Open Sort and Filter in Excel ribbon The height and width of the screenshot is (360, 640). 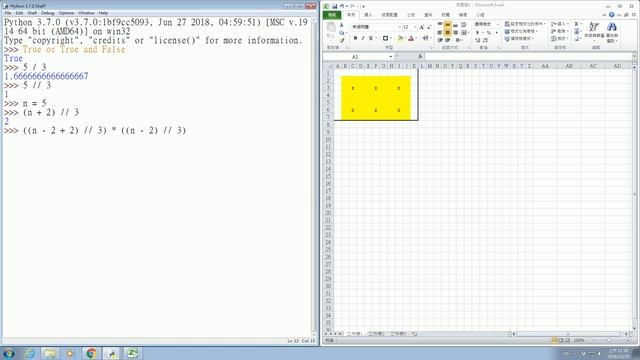point(594,31)
